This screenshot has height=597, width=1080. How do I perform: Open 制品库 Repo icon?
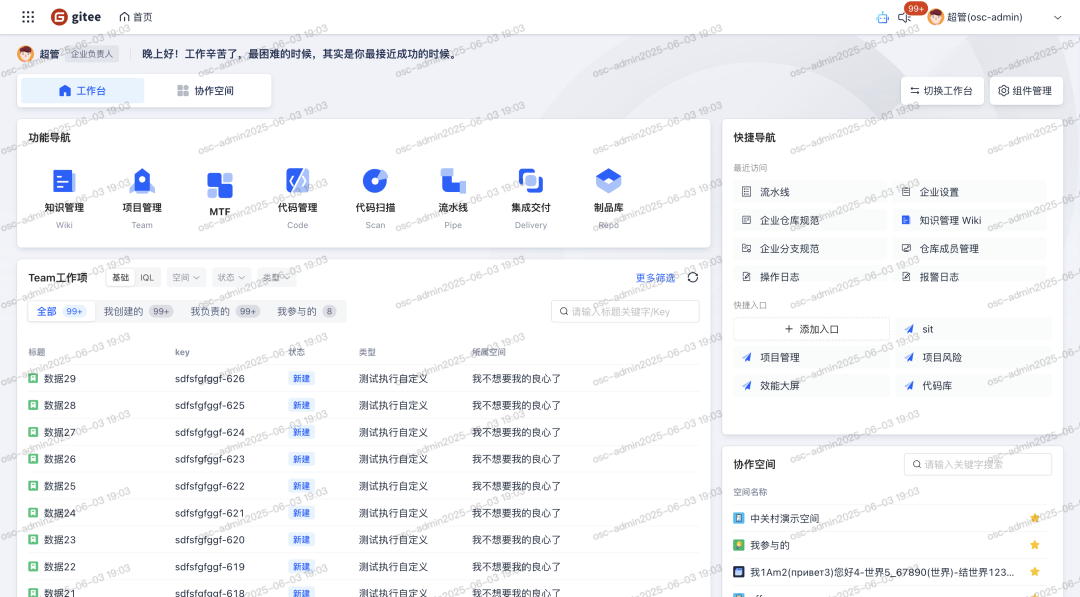[608, 182]
